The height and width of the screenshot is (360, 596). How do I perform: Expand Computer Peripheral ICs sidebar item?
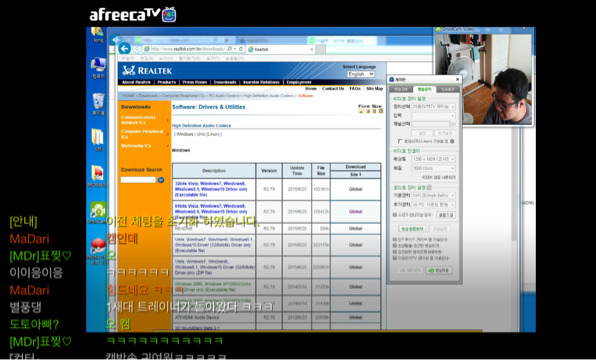click(144, 134)
